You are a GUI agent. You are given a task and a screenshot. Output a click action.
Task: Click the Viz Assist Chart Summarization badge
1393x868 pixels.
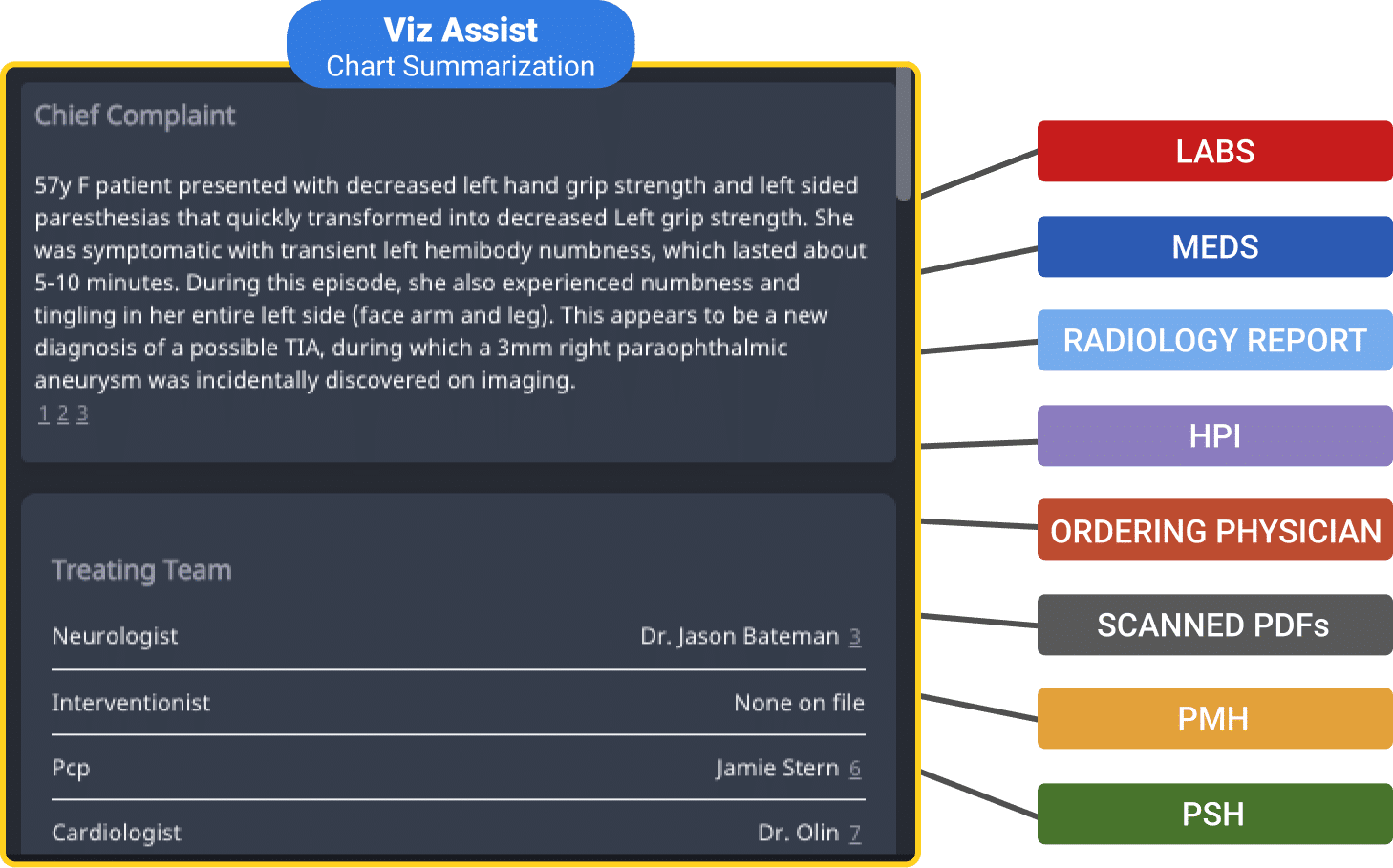(461, 46)
